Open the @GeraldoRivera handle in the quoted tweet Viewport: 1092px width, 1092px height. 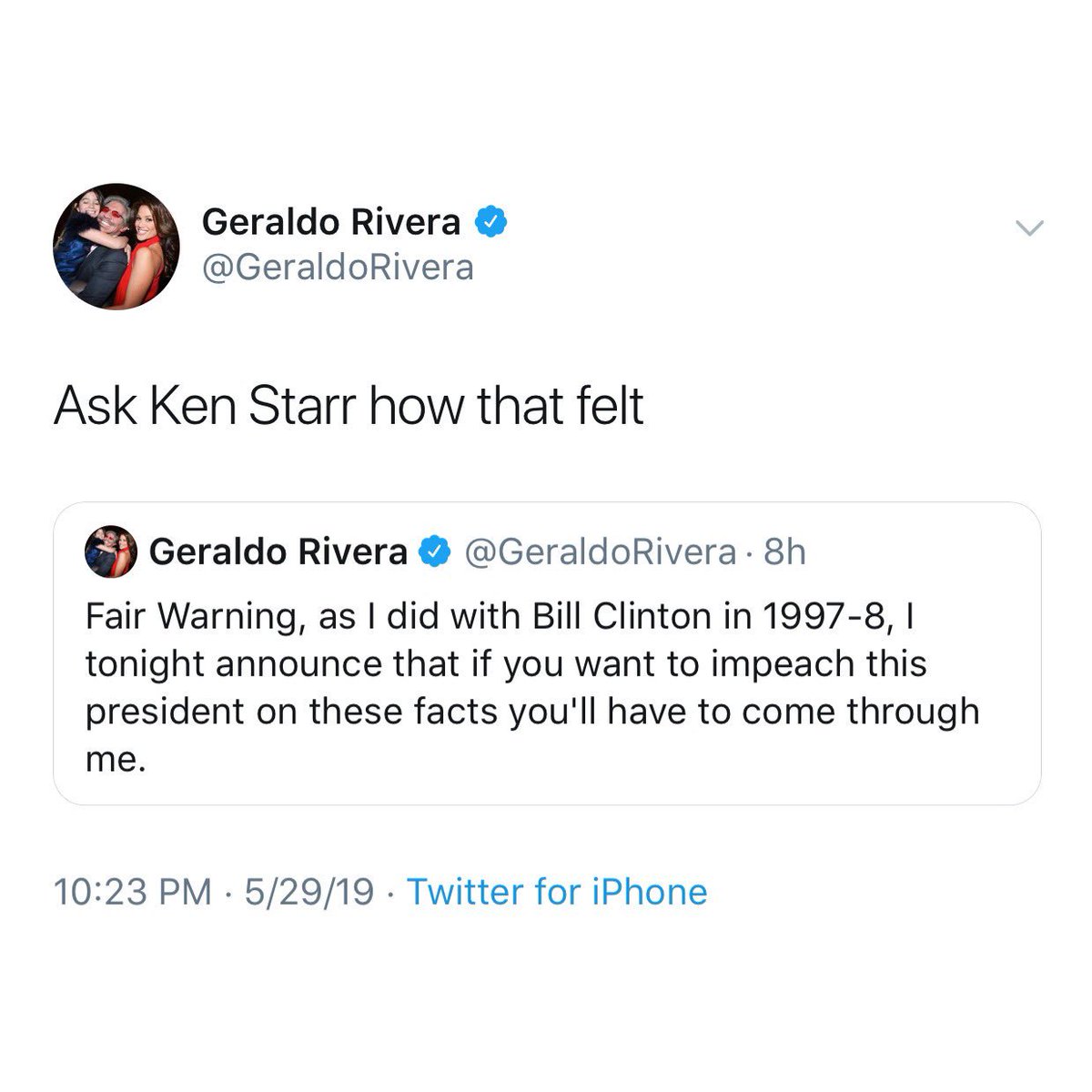[601, 551]
